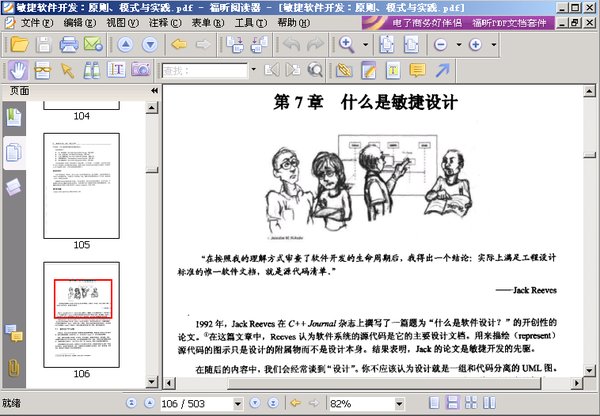
Task: Open the binoculars search tool
Action: click(92, 70)
